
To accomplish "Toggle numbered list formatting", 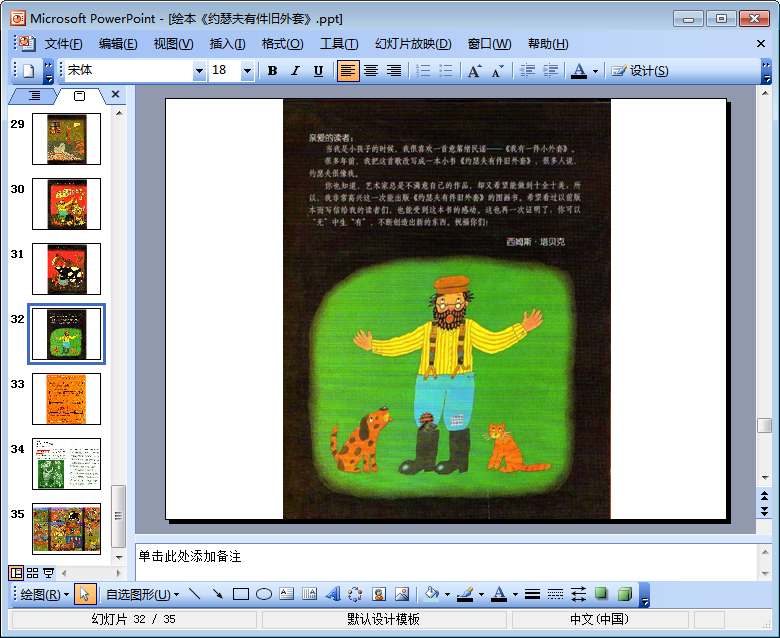I will click(423, 71).
